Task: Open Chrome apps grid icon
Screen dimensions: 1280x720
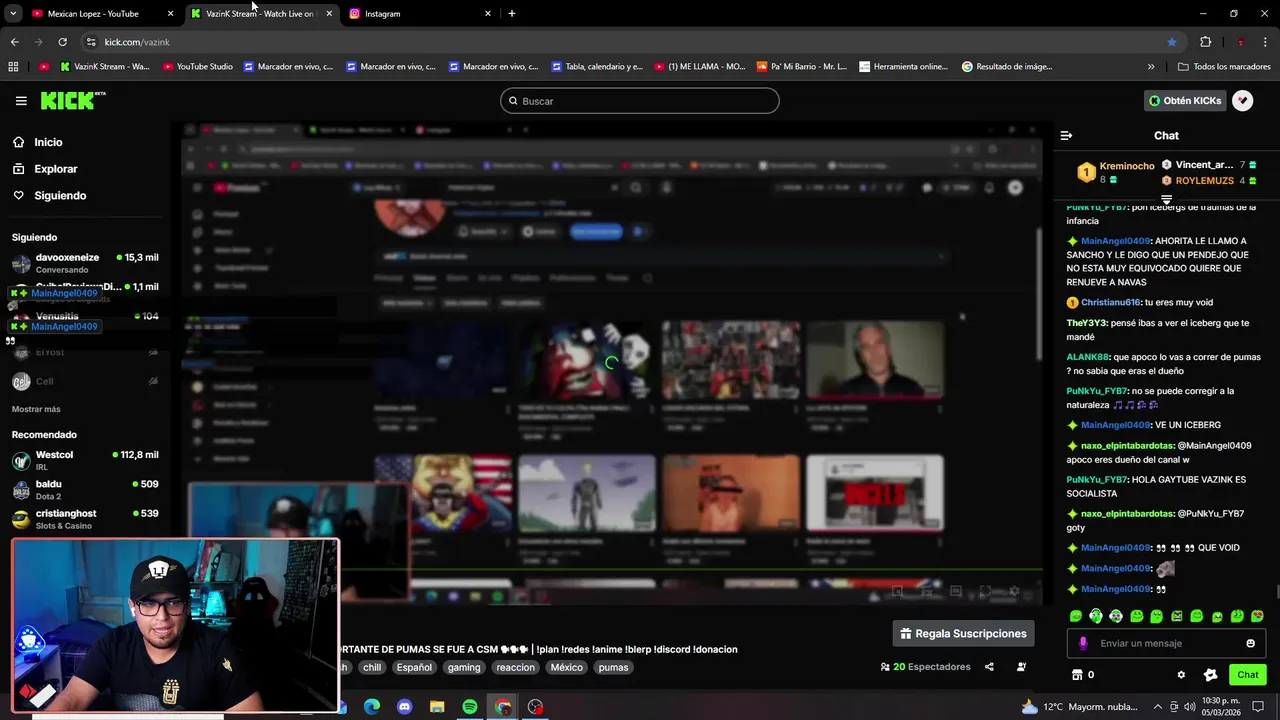Action: coord(13,67)
